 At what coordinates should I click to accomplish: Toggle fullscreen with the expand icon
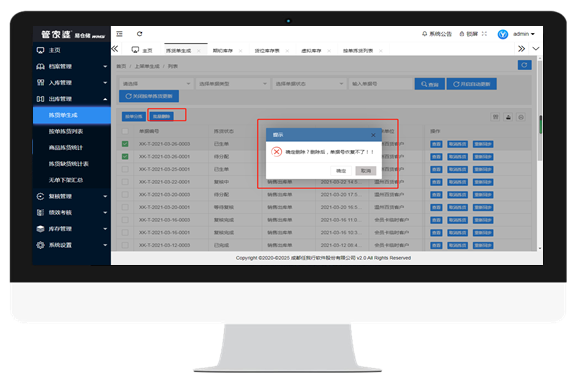pos(484,34)
